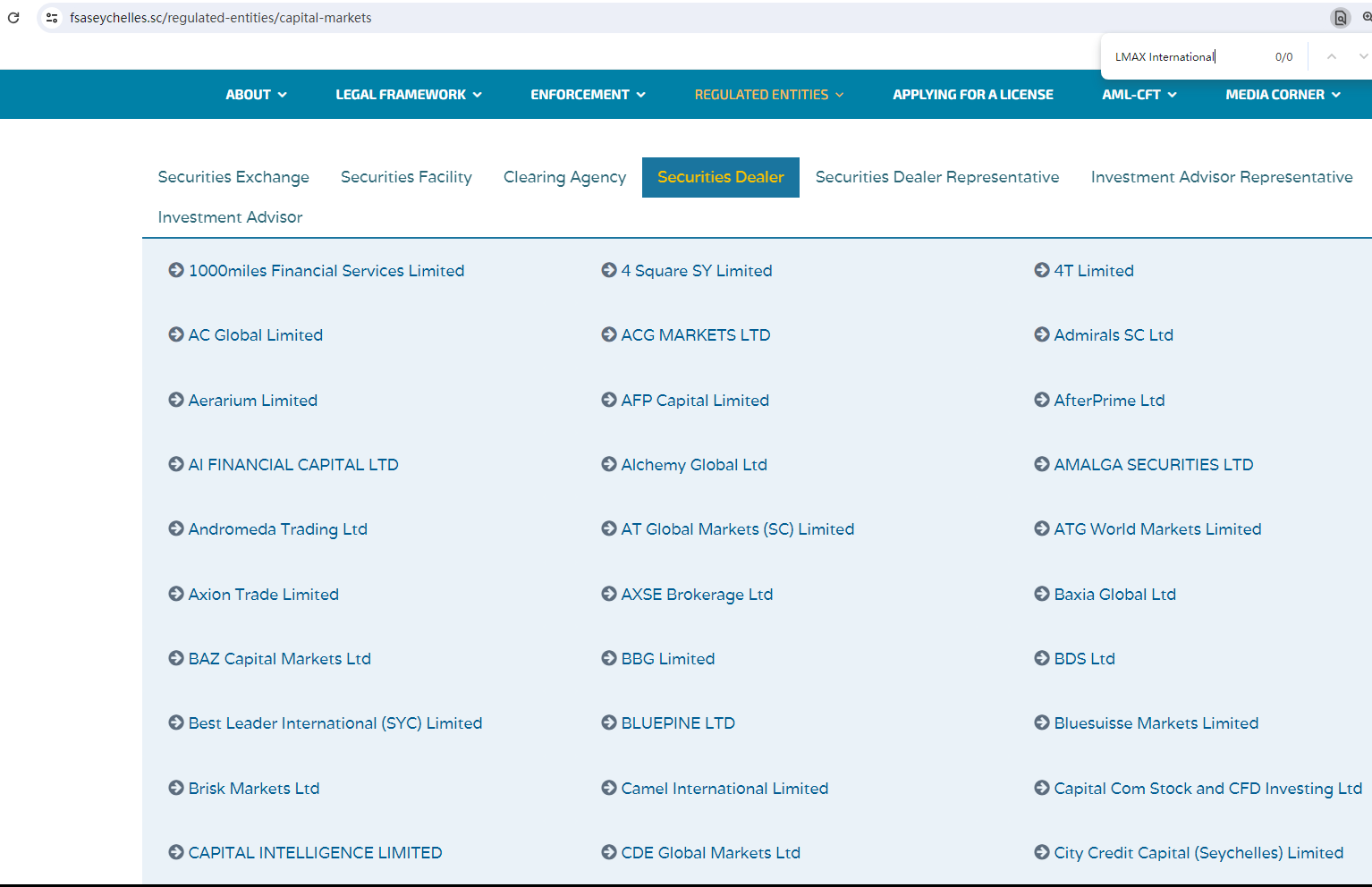
Task: Click arrow icon next to Admirals SC Ltd
Action: click(1042, 334)
